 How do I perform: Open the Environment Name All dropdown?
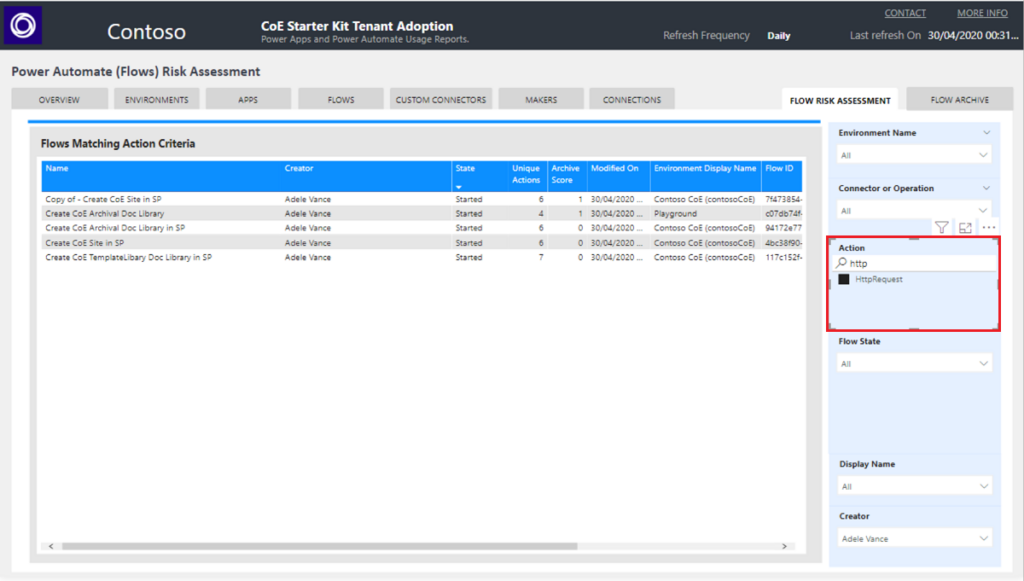coord(914,155)
